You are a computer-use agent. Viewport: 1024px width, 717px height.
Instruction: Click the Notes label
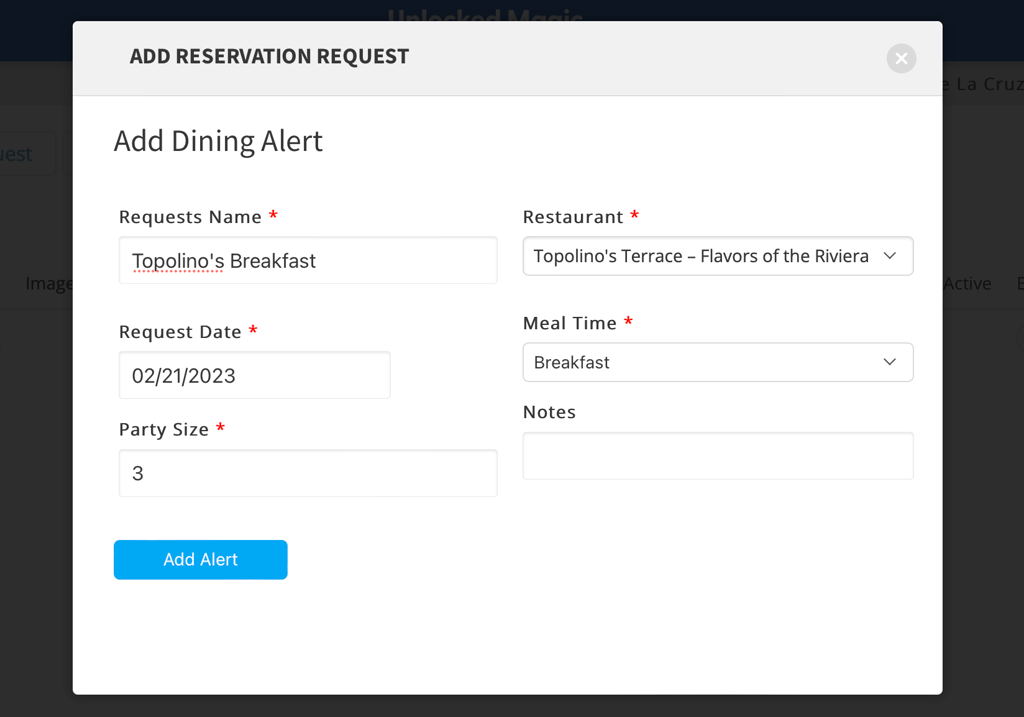pyautogui.click(x=549, y=412)
